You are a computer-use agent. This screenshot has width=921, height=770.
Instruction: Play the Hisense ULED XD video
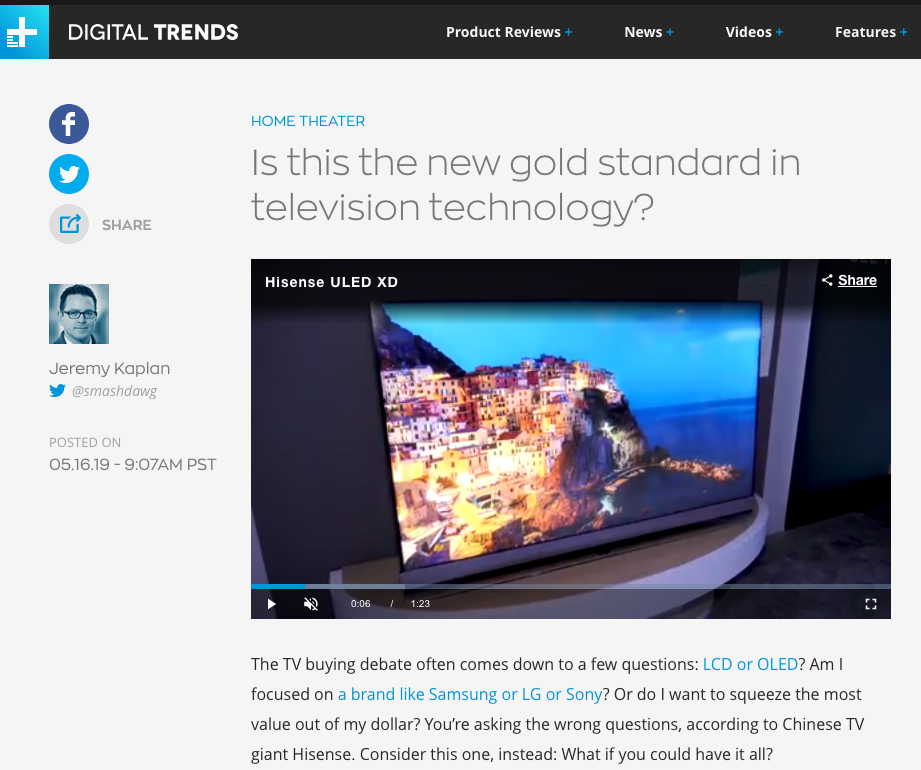(x=271, y=604)
